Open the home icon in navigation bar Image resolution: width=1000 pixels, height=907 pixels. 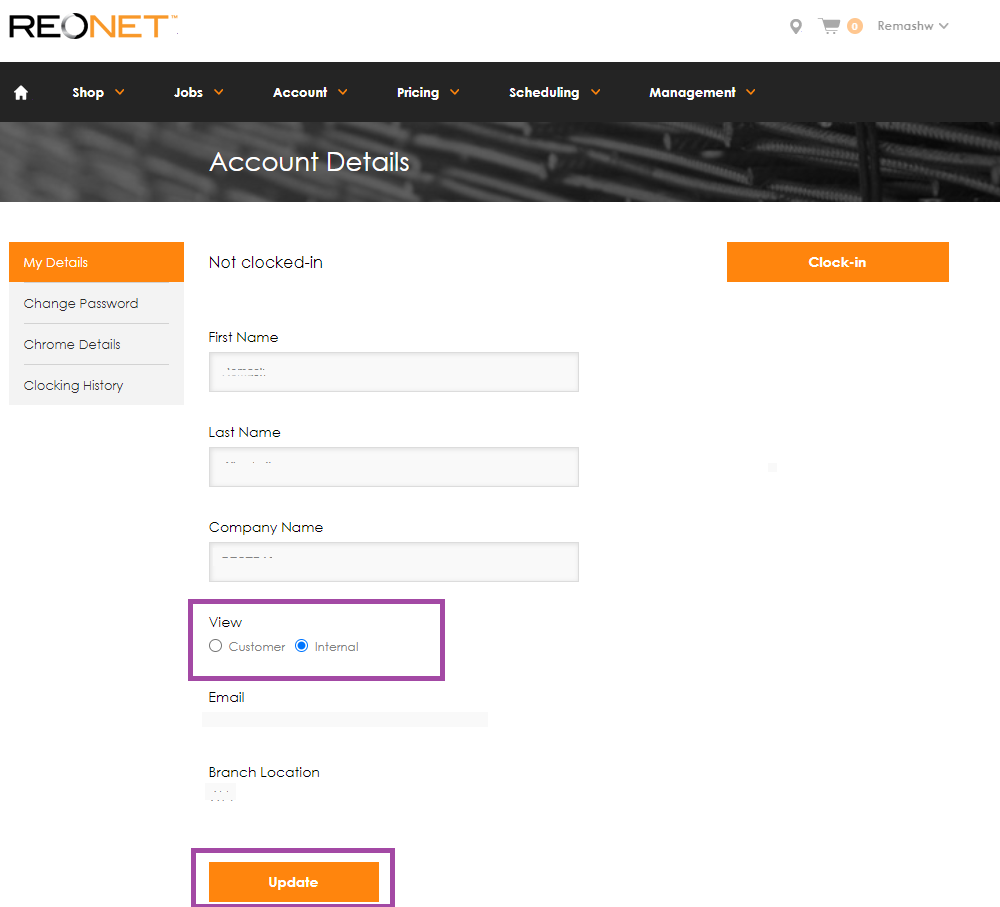click(20, 91)
